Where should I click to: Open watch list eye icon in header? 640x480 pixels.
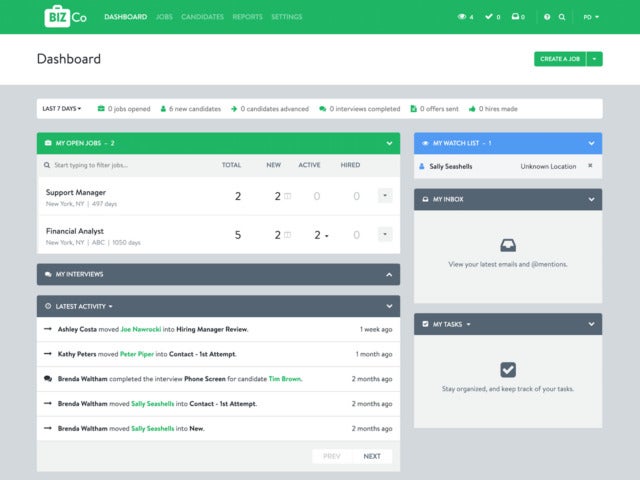pos(462,17)
